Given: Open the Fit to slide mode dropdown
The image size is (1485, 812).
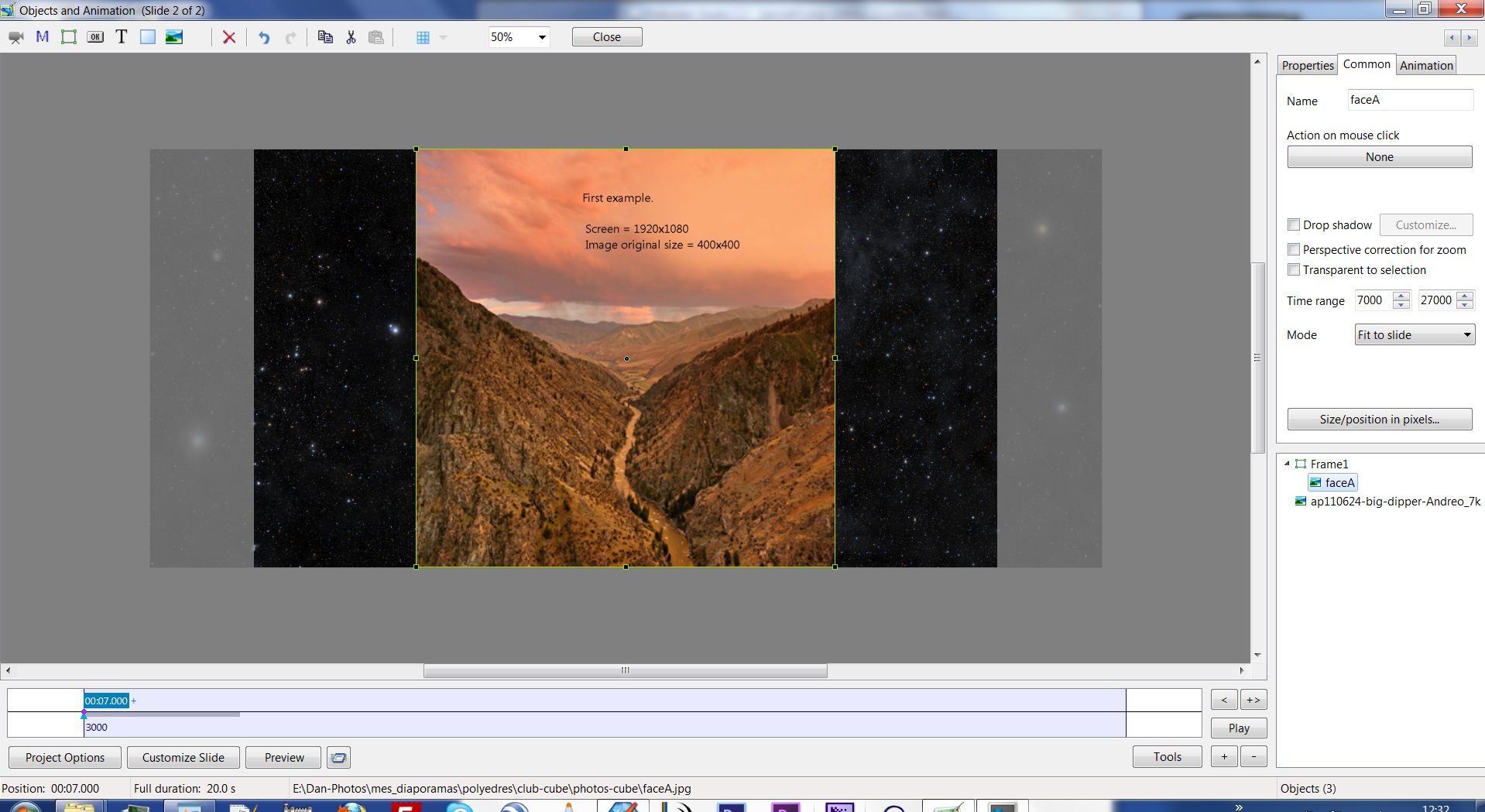Looking at the screenshot, I should 1466,334.
